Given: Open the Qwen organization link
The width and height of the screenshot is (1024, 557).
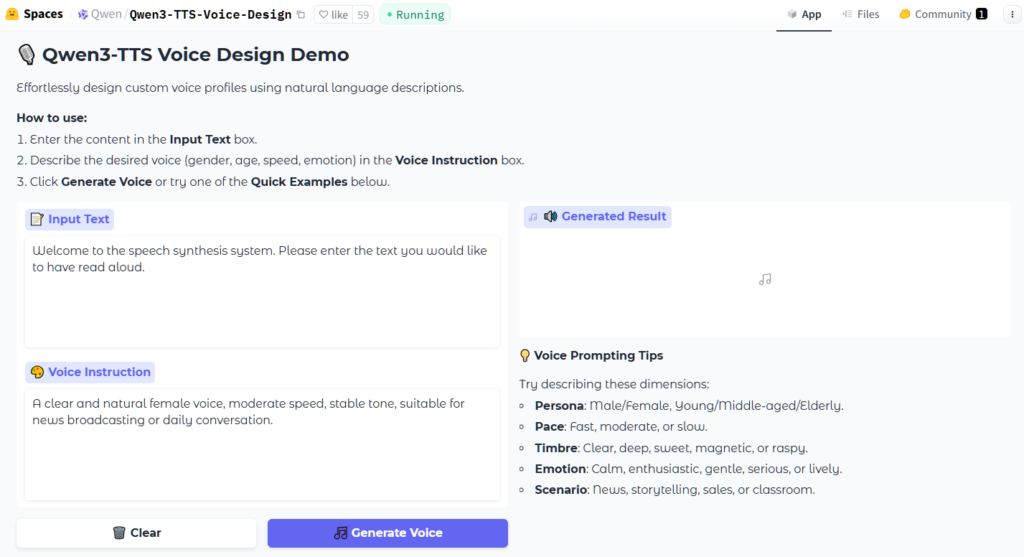Looking at the screenshot, I should pyautogui.click(x=106, y=15).
